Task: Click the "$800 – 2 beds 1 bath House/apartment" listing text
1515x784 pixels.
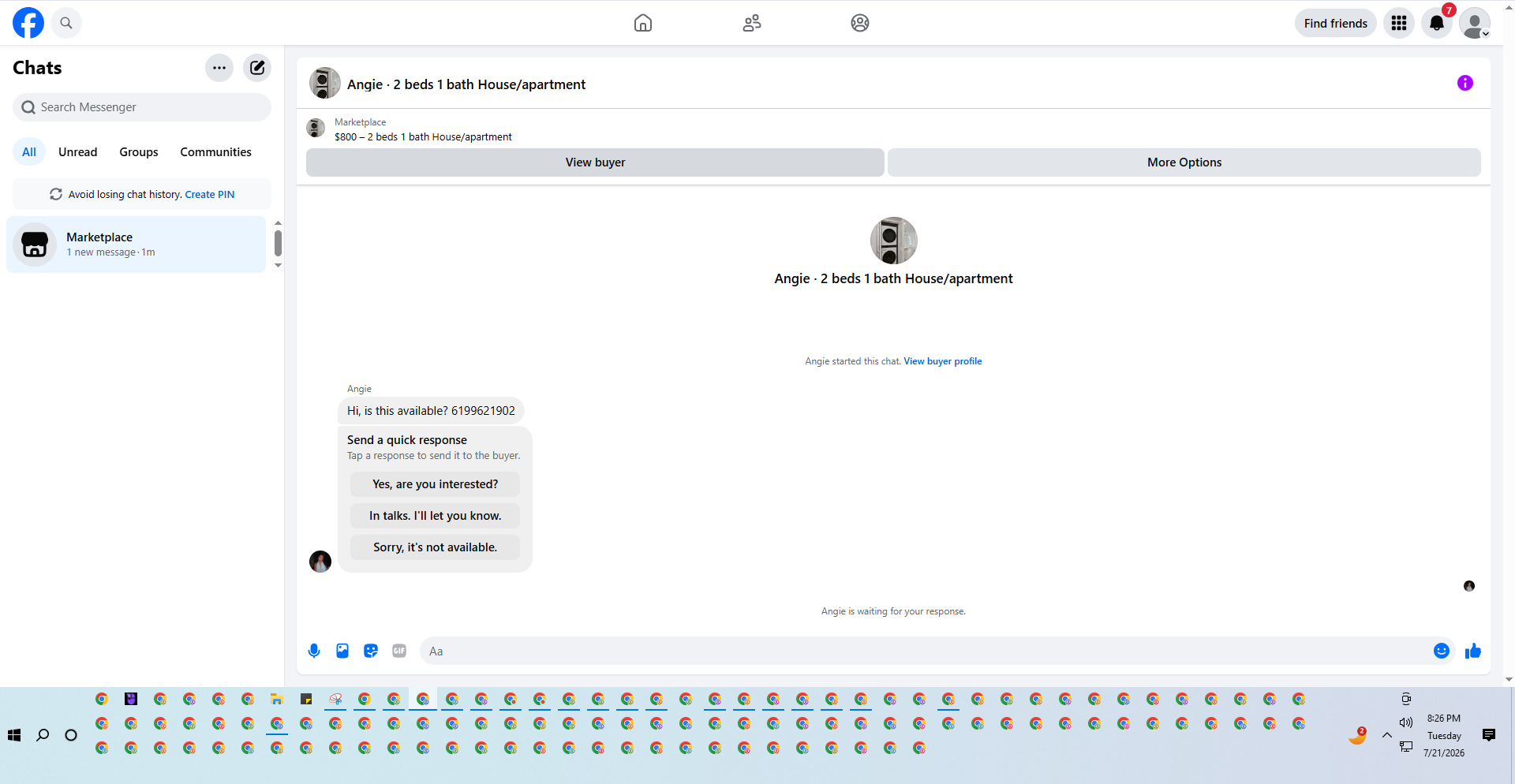Action: (423, 137)
